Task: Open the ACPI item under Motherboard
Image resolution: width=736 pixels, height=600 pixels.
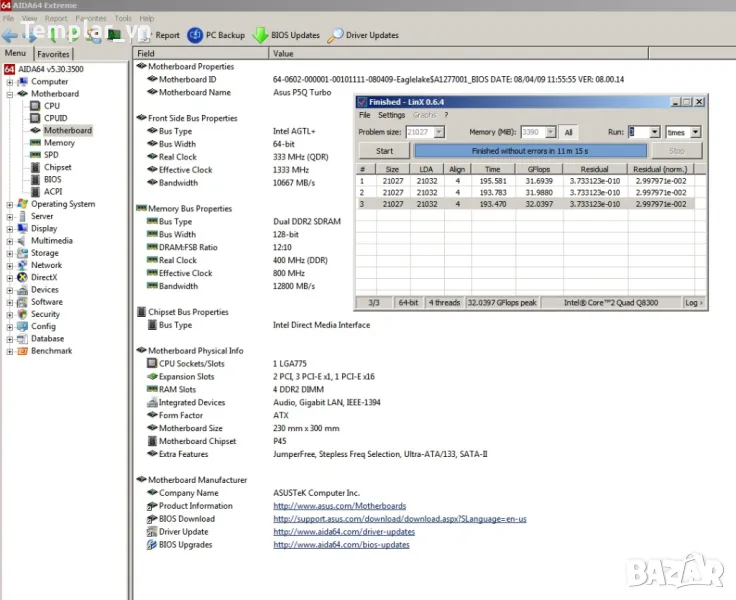Action: pos(53,192)
